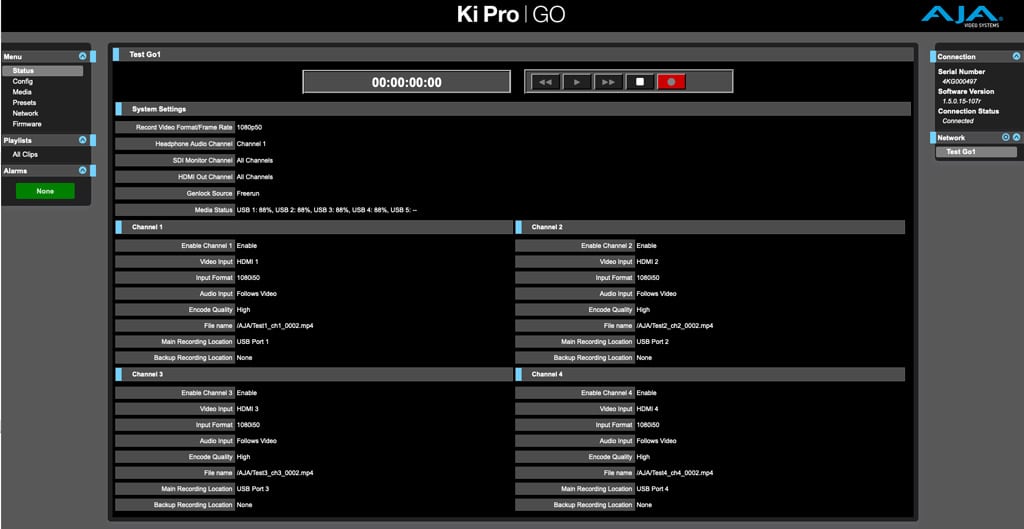This screenshot has width=1024, height=529.
Task: Click the Fast Forward button
Action: coord(608,82)
